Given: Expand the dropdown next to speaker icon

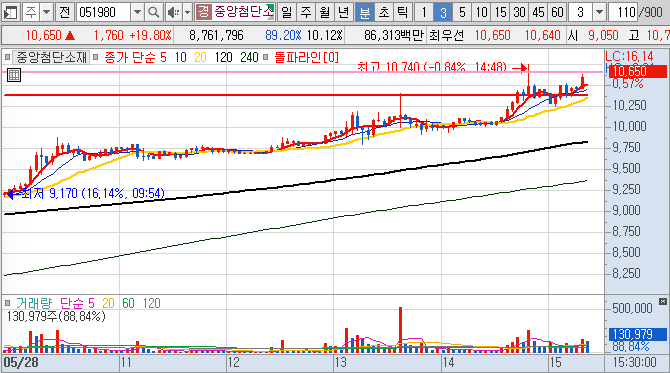Looking at the screenshot, I should pyautogui.click(x=187, y=12).
